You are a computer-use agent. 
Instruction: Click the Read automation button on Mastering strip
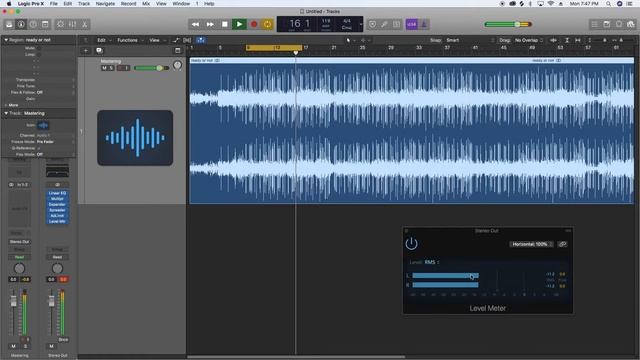coord(19,257)
